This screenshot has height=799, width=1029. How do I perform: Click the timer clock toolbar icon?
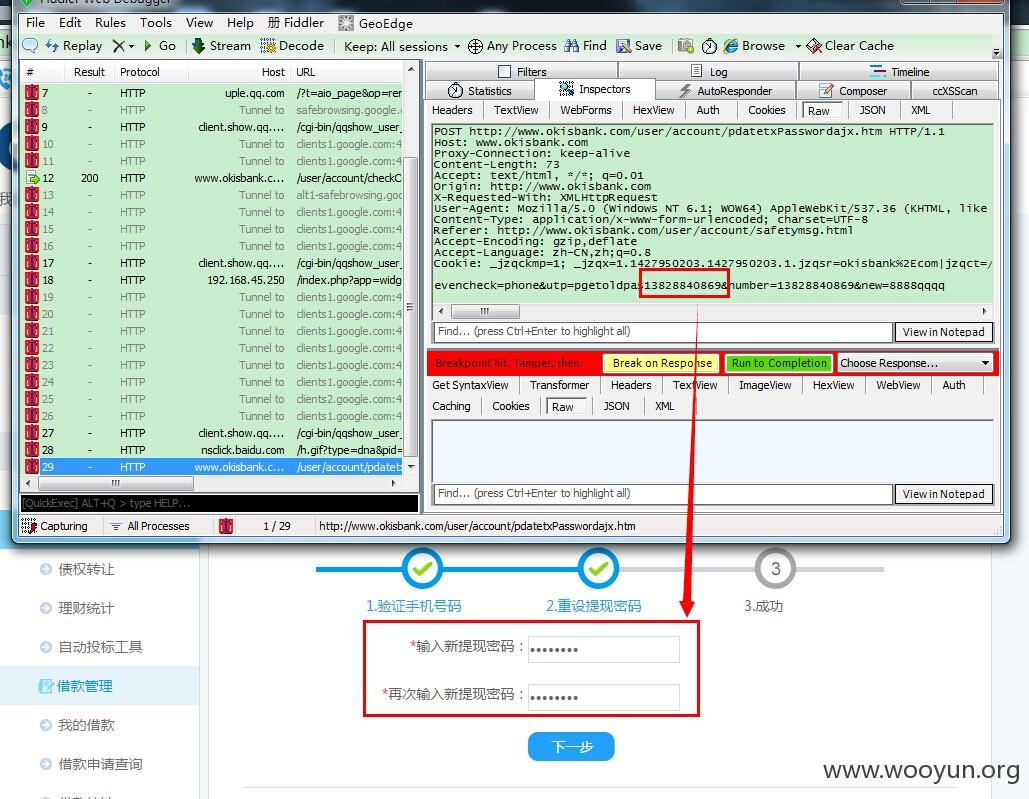coord(709,46)
